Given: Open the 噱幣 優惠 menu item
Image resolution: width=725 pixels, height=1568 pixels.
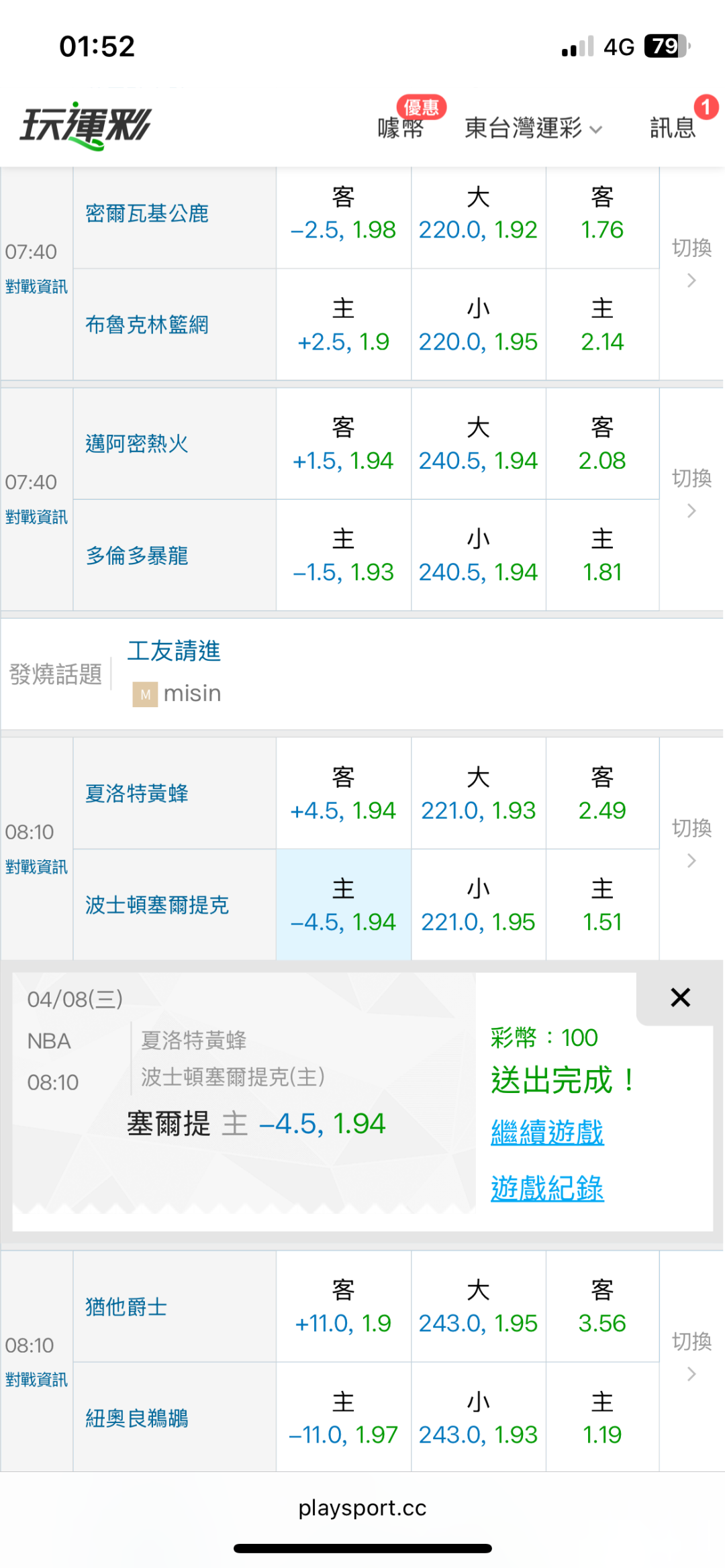Looking at the screenshot, I should point(401,127).
